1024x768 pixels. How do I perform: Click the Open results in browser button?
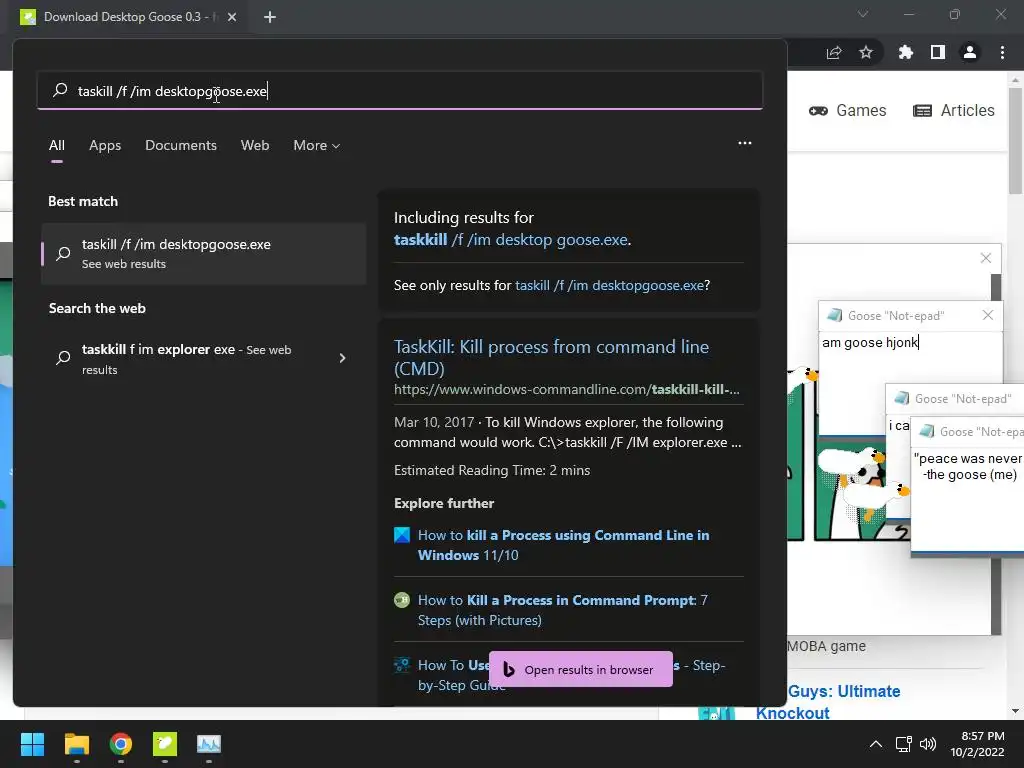(x=581, y=669)
